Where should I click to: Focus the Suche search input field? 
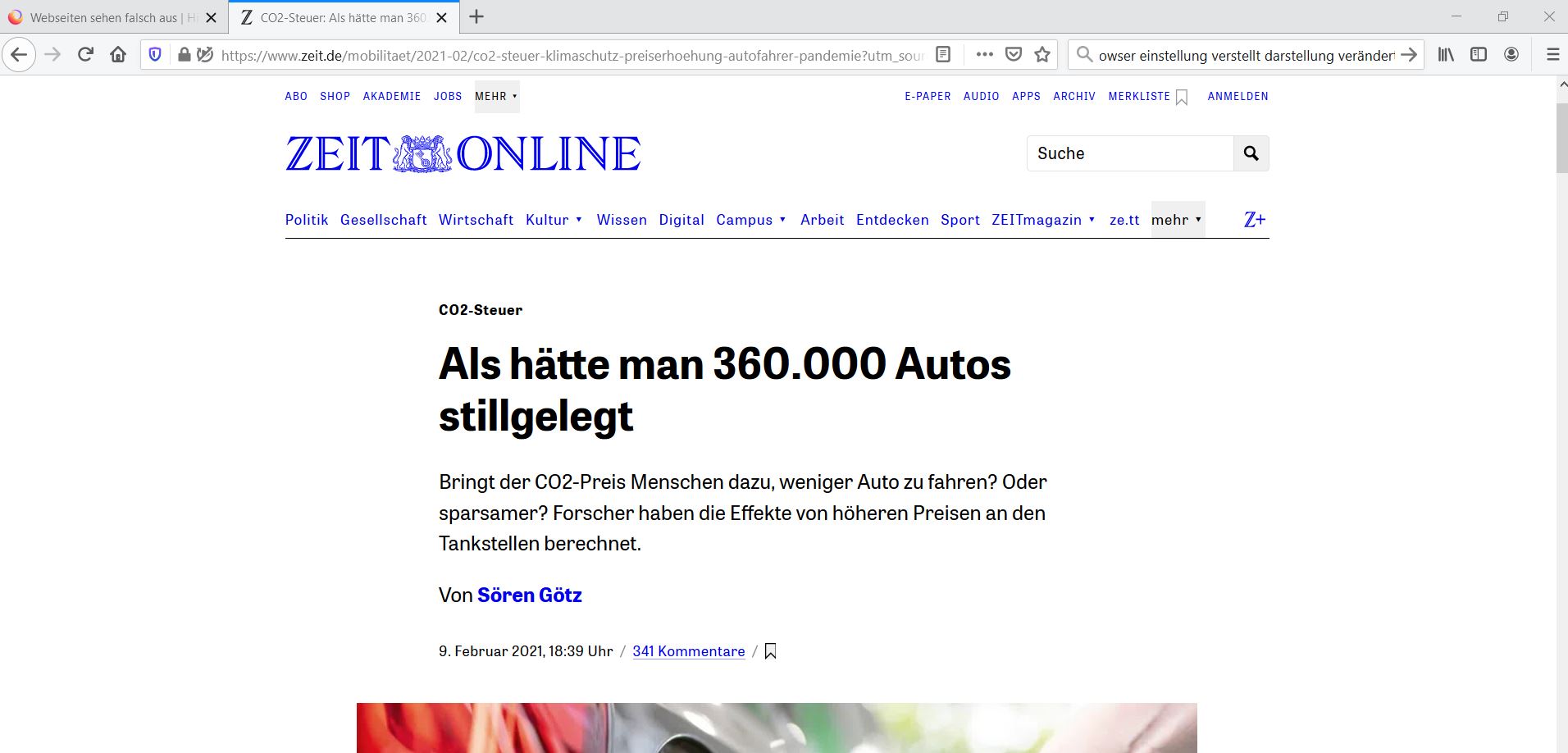1129,153
